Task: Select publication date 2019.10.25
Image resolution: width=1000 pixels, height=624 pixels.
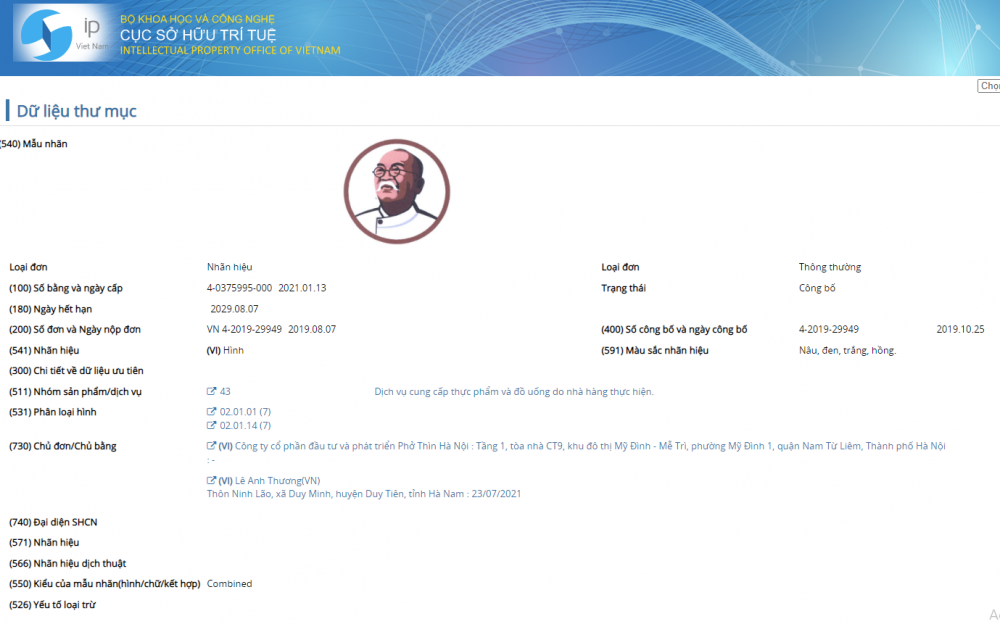Action: [960, 329]
